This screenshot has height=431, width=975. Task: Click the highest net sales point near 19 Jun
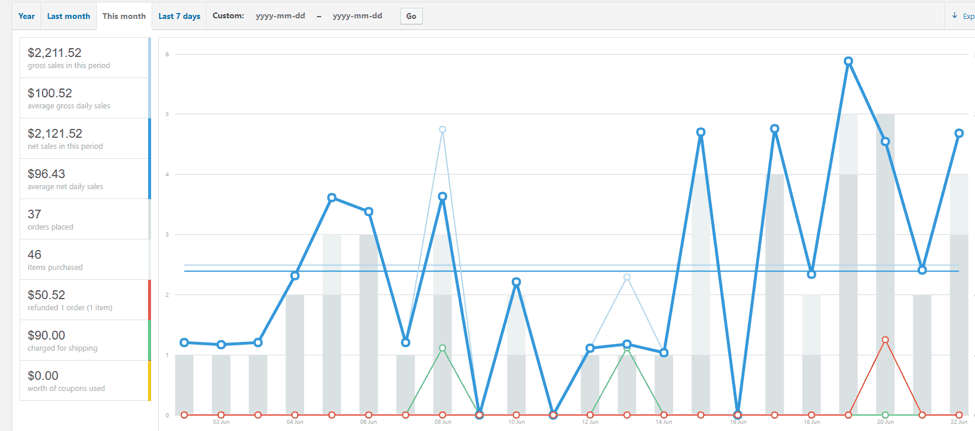(x=848, y=61)
